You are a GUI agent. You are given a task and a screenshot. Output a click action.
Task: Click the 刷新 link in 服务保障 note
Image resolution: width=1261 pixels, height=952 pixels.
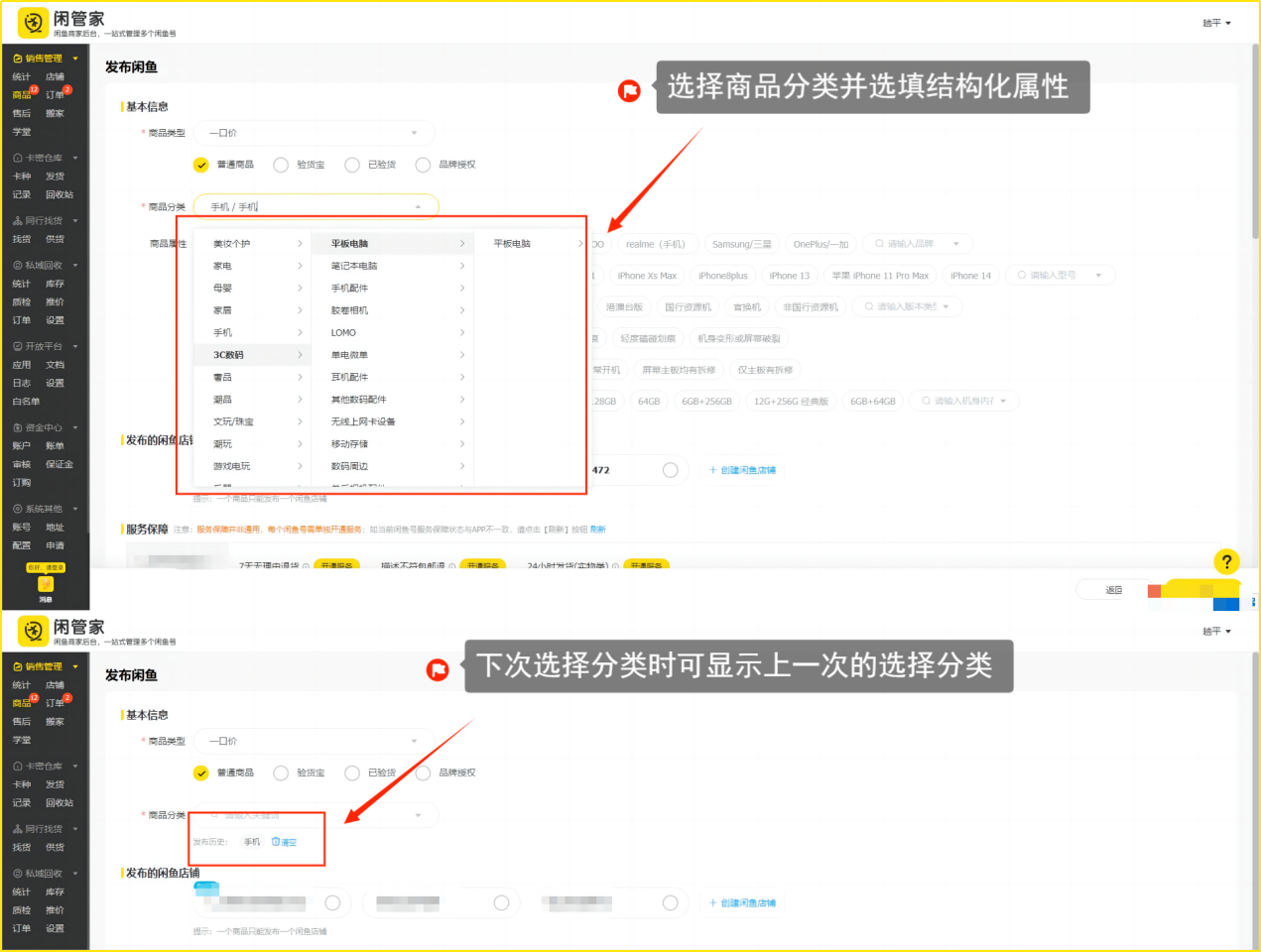[x=597, y=530]
